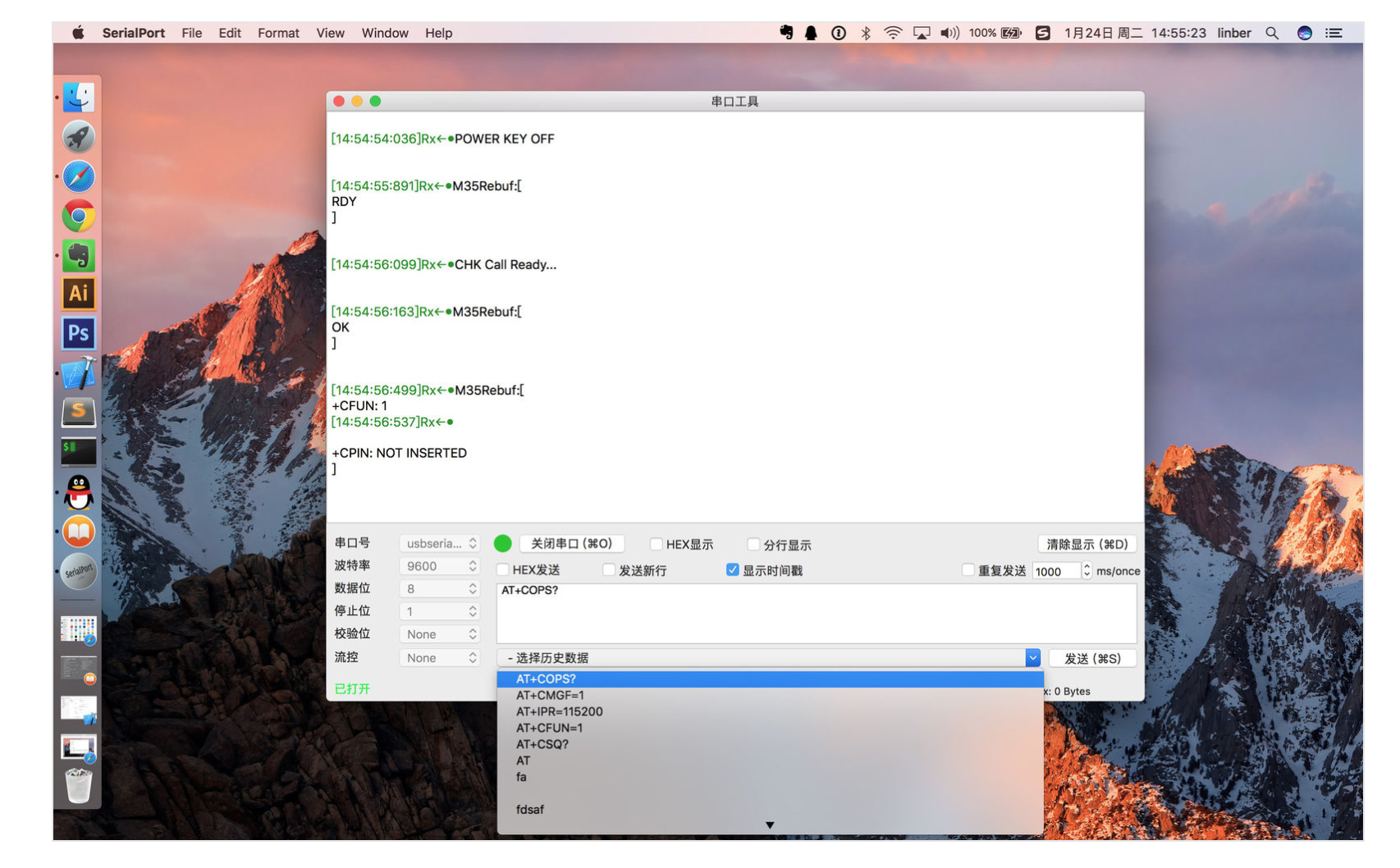Image resolution: width=1400 pixels, height=868 pixels.
Task: Click the 清除显示 (⌘D) button
Action: point(1087,544)
